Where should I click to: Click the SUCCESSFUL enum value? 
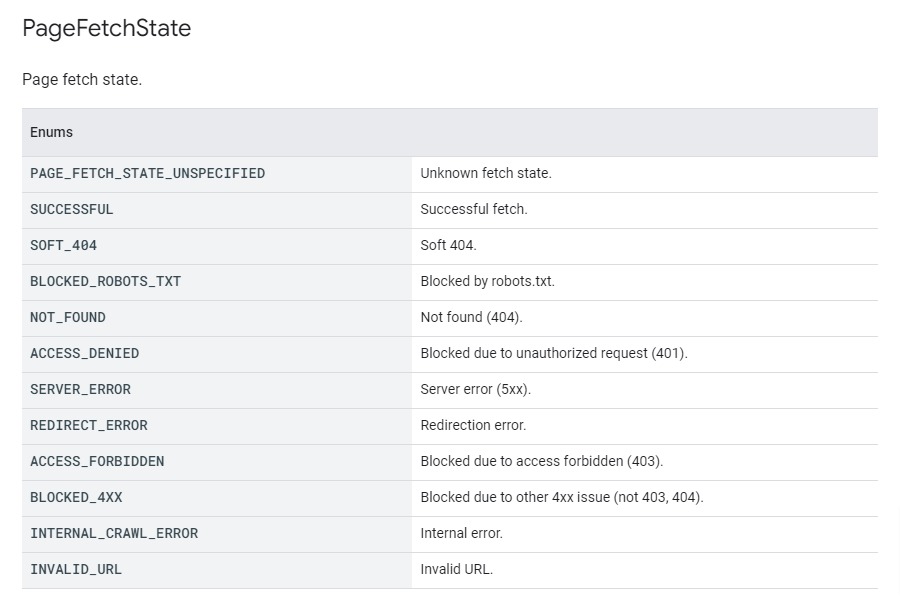(x=72, y=209)
